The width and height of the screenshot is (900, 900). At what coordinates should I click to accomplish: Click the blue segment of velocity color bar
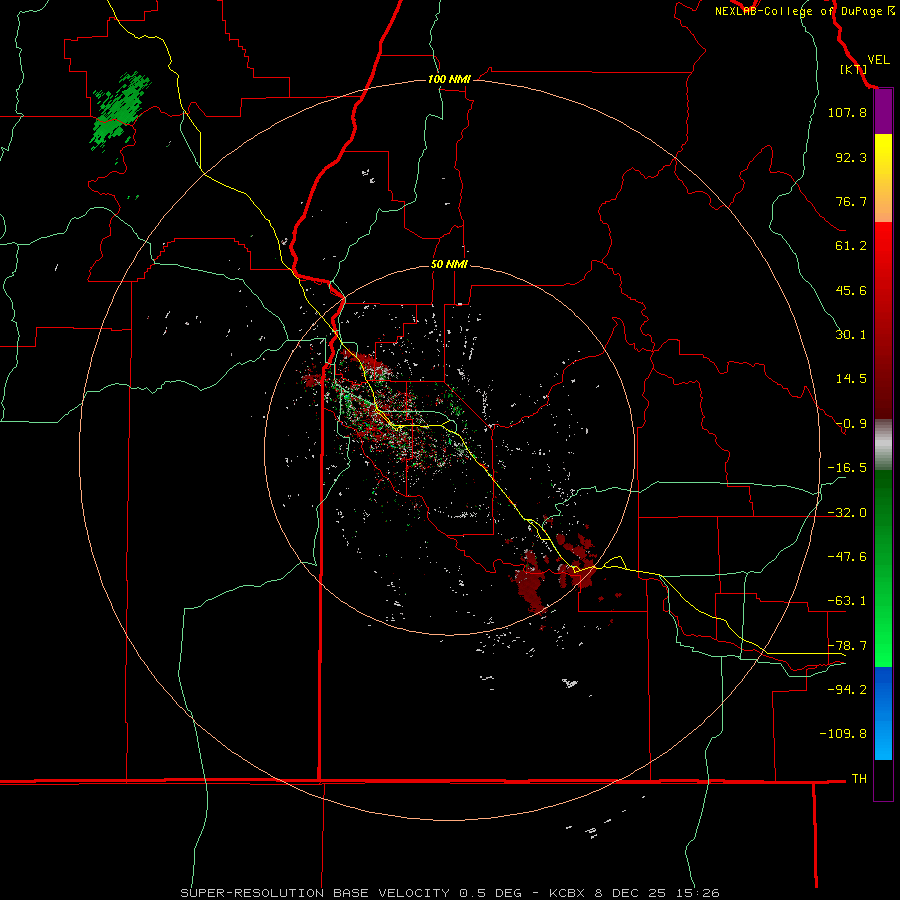883,713
